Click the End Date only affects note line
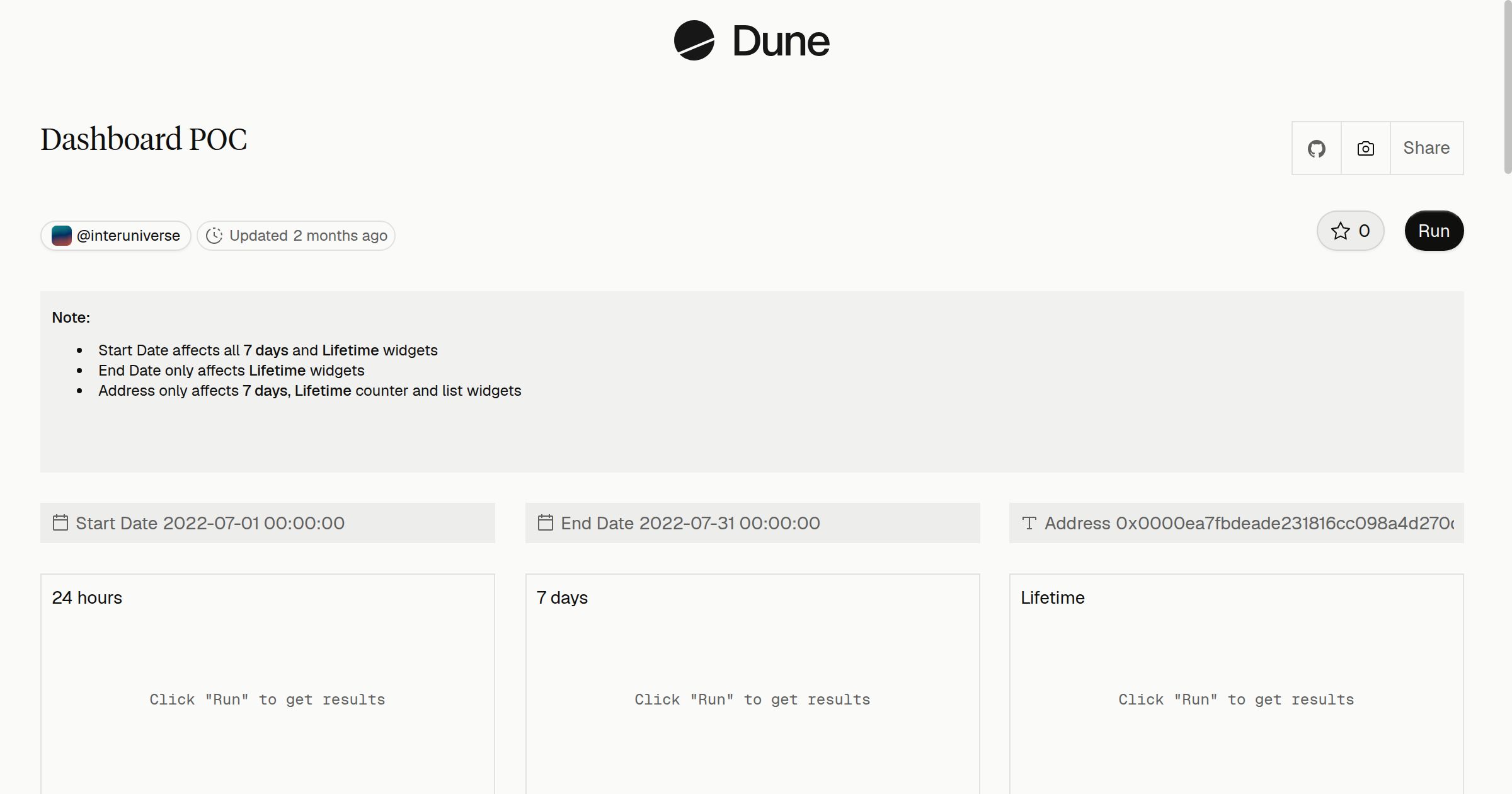The width and height of the screenshot is (1512, 794). pos(231,371)
